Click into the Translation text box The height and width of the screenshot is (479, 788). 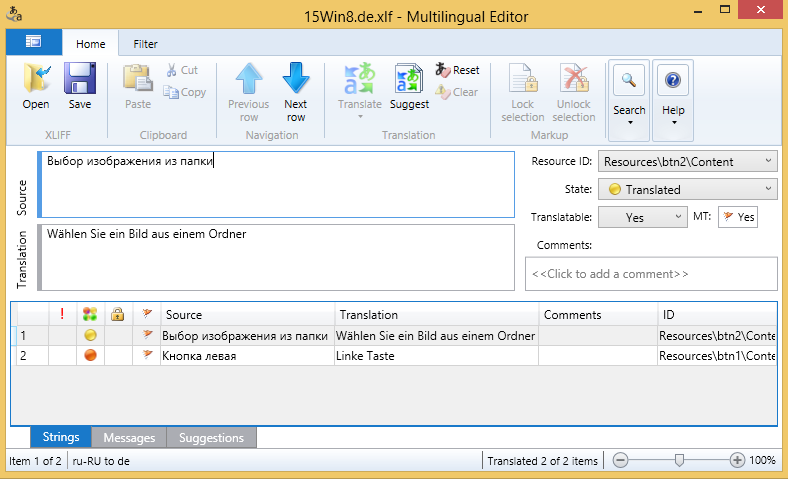click(x=278, y=257)
